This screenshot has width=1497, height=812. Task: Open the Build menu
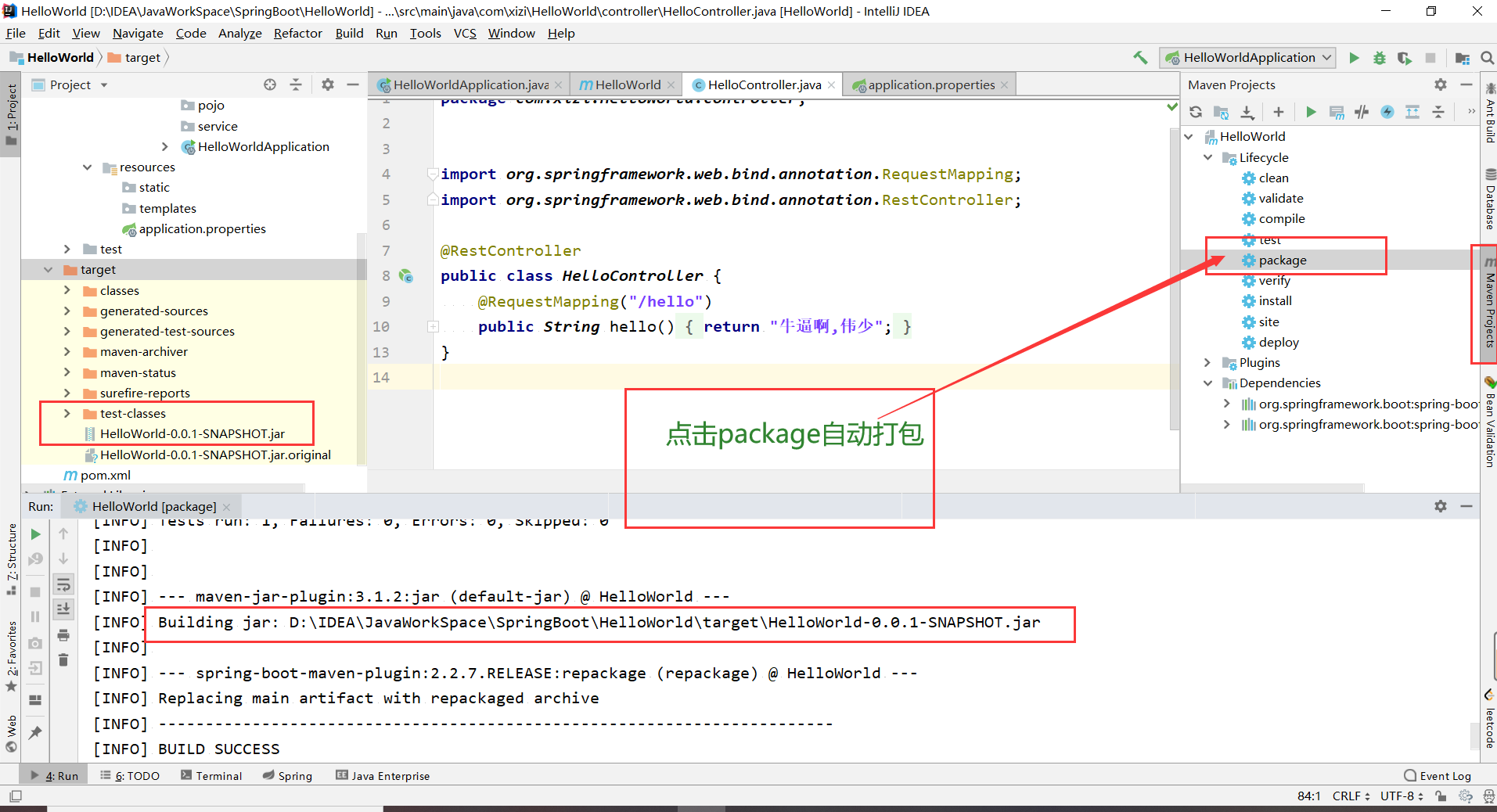349,33
